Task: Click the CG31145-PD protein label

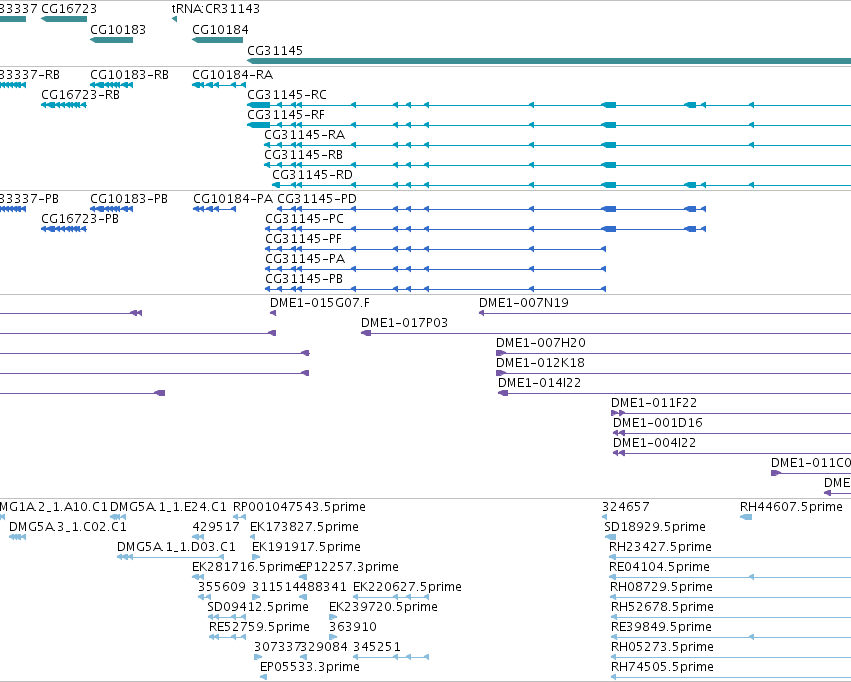Action: coord(317,199)
